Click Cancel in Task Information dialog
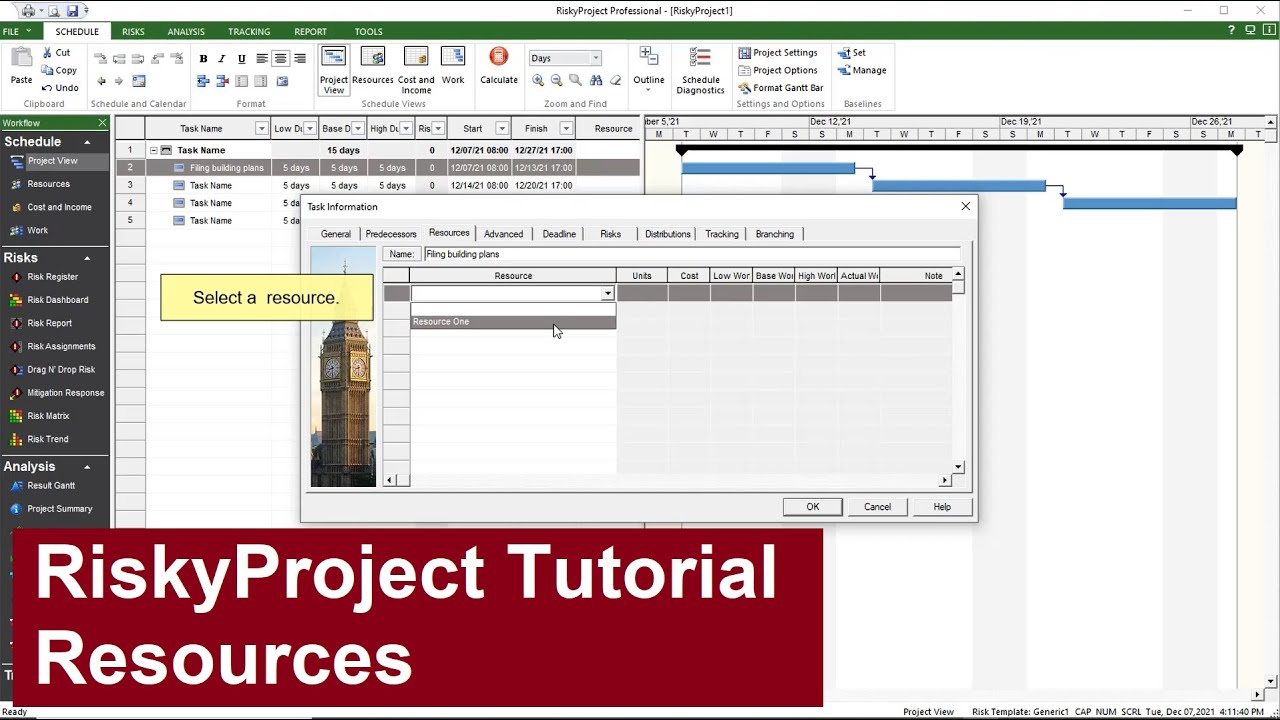This screenshot has width=1280, height=720. (x=877, y=507)
